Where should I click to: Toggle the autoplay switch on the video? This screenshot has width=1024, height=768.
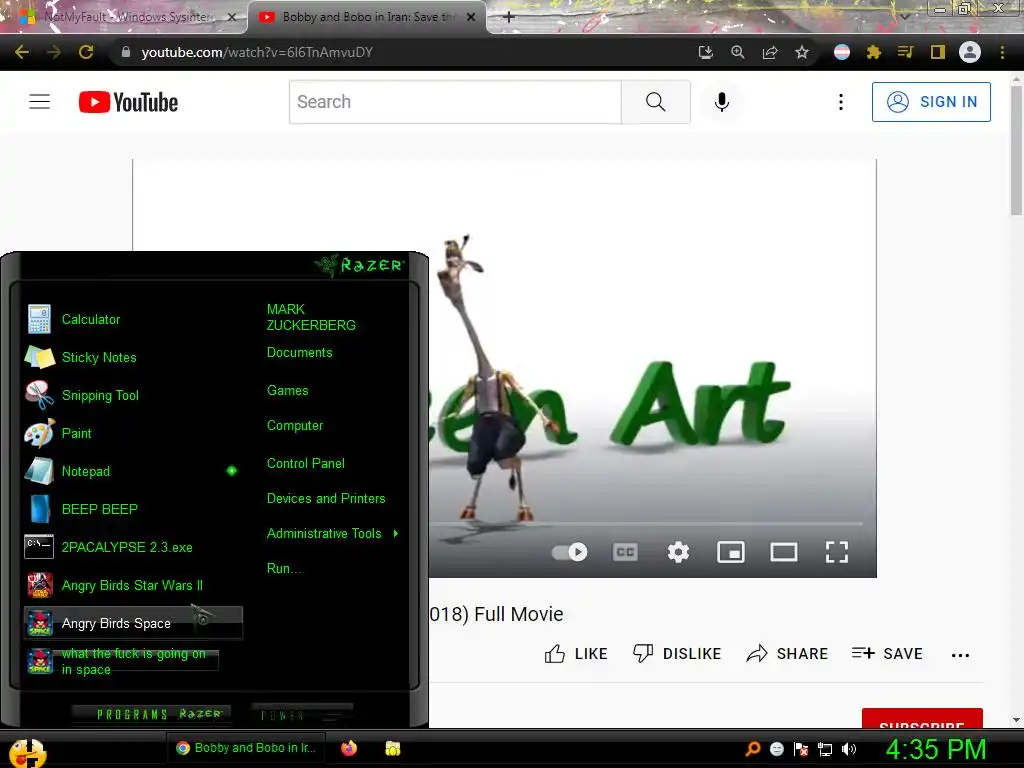tap(569, 552)
